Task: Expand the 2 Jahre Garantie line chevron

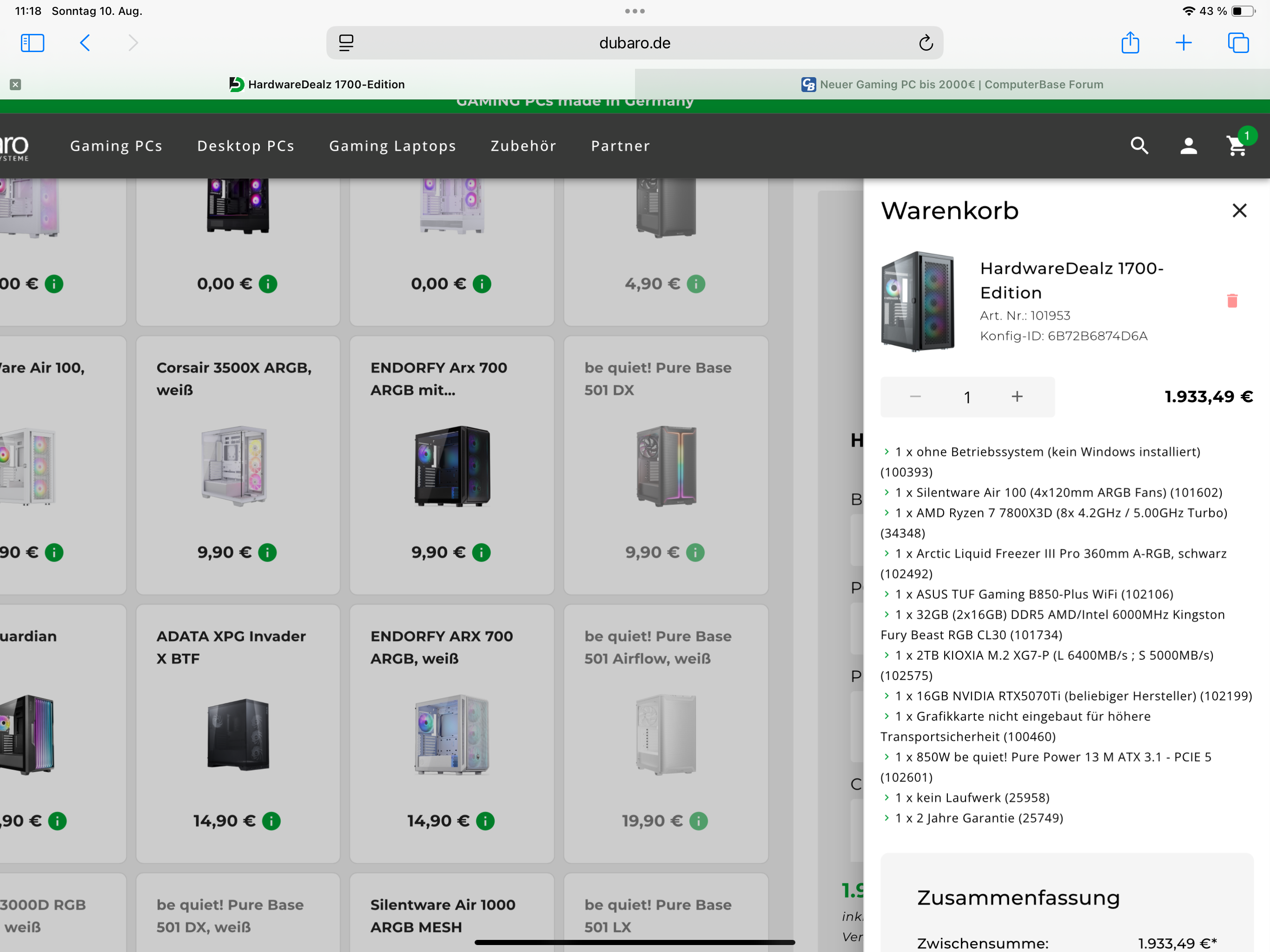Action: click(886, 818)
